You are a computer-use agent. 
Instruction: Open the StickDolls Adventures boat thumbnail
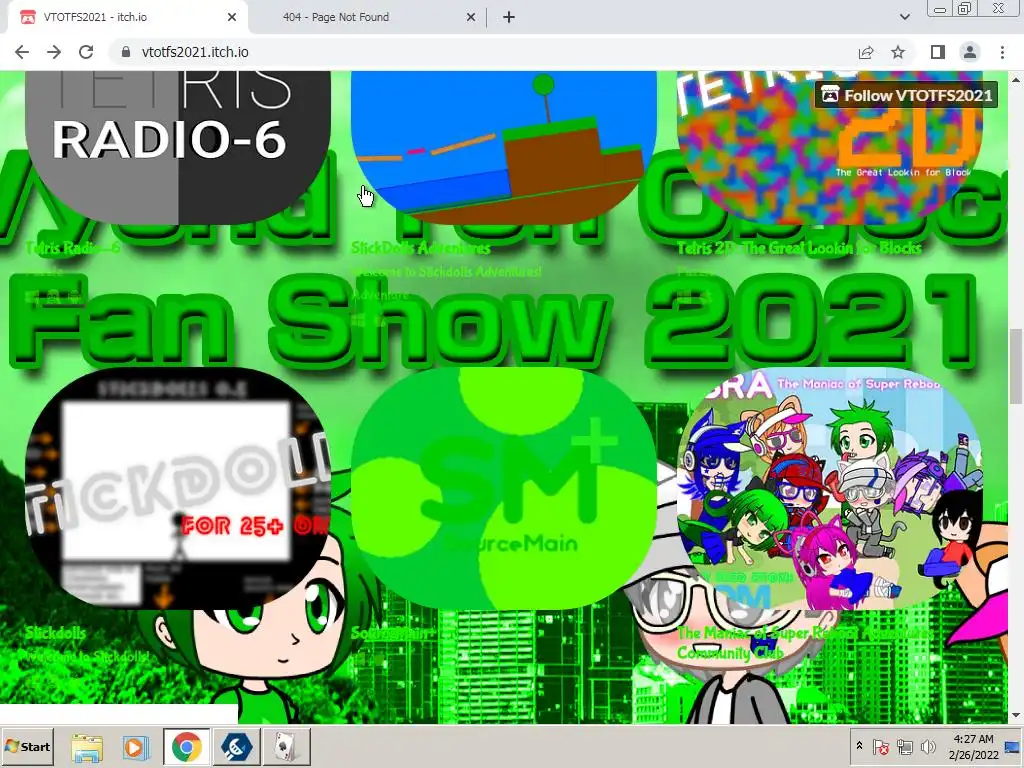click(x=504, y=148)
